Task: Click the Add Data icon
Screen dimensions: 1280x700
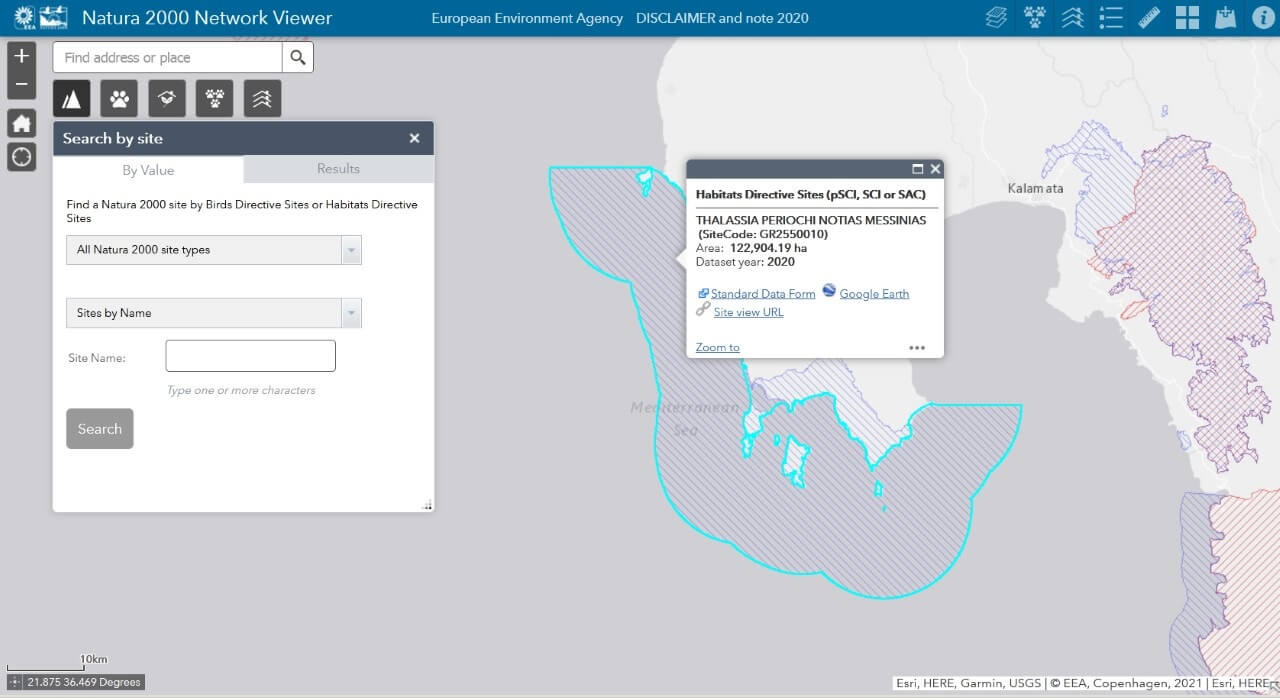Action: click(1225, 18)
